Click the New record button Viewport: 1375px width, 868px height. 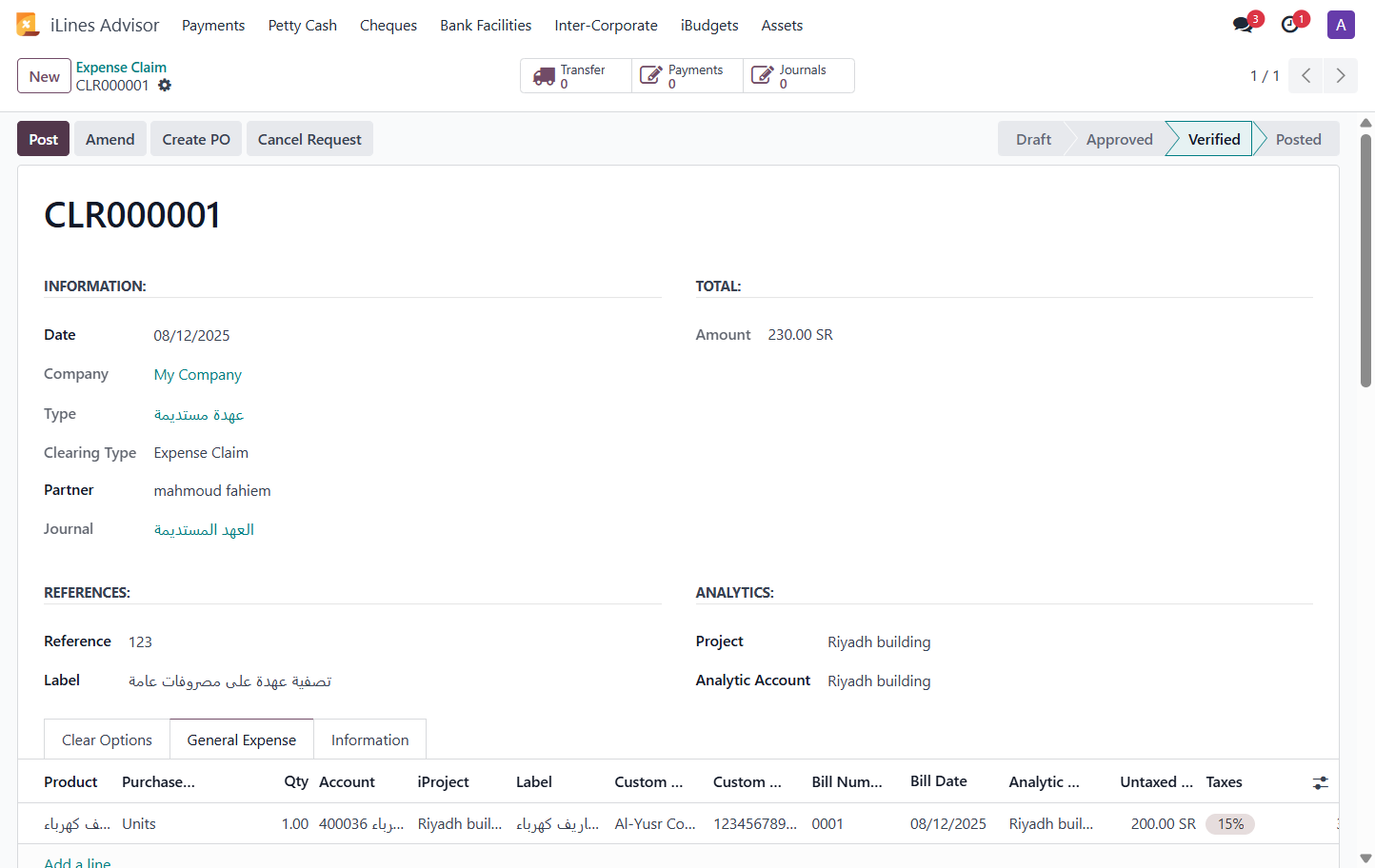click(44, 76)
